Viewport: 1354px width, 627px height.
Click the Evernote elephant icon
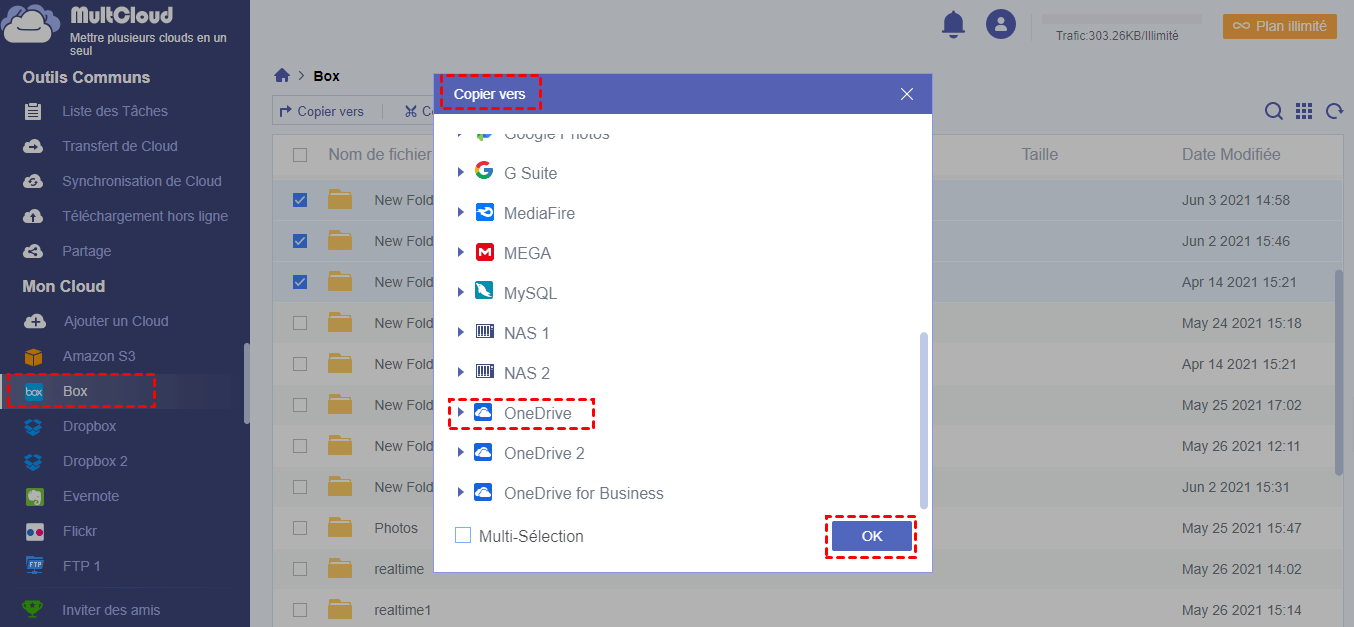[34, 496]
